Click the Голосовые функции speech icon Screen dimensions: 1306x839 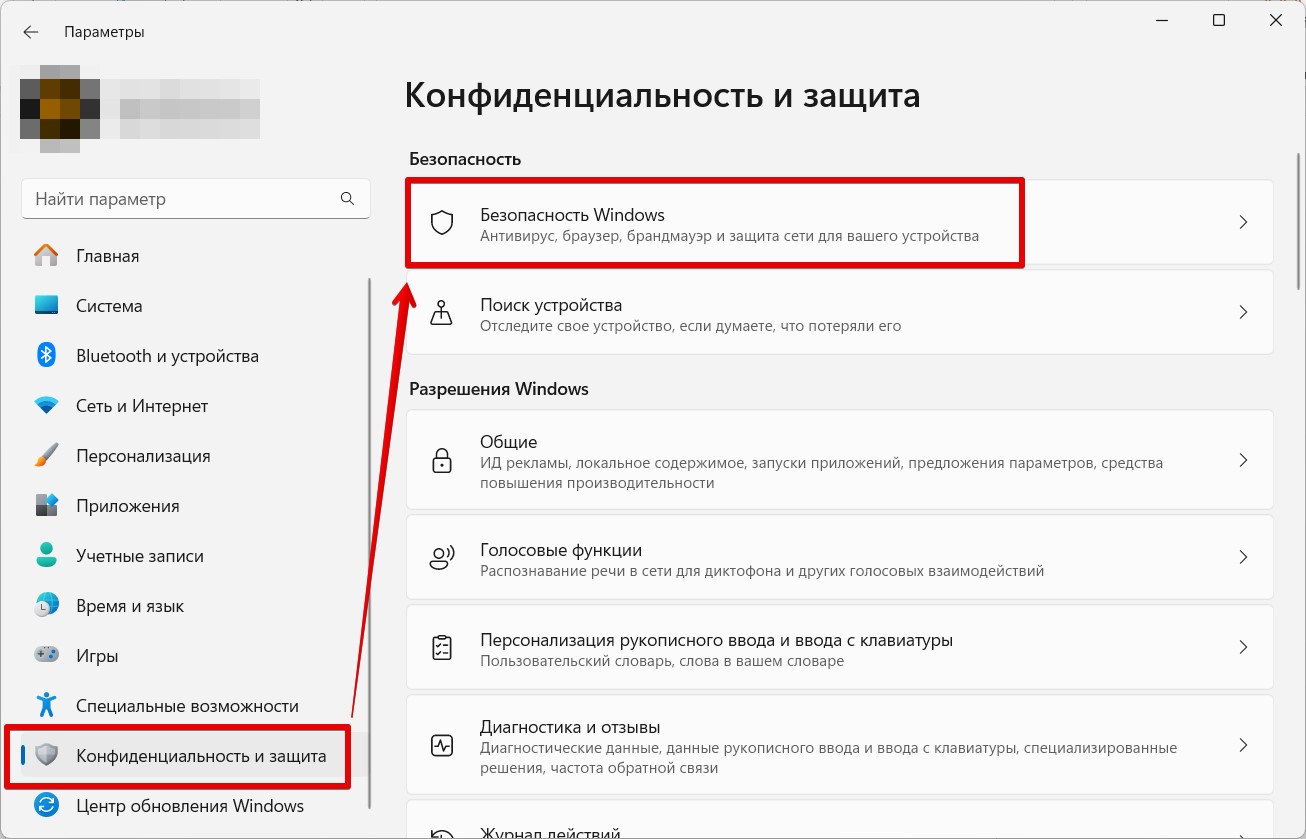441,557
